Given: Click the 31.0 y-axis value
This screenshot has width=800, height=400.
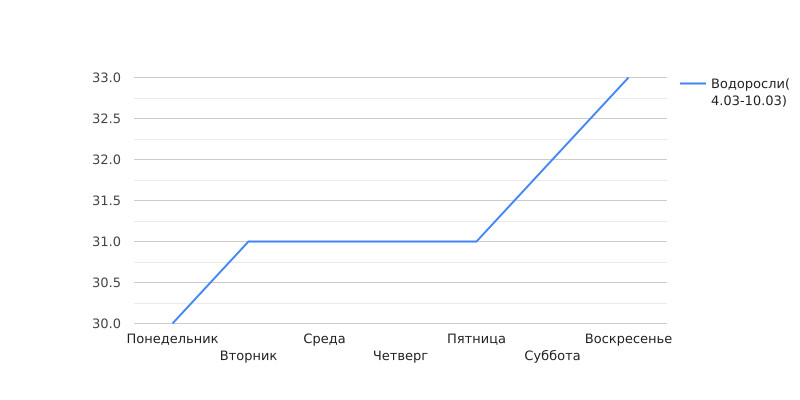Looking at the screenshot, I should (106, 241).
